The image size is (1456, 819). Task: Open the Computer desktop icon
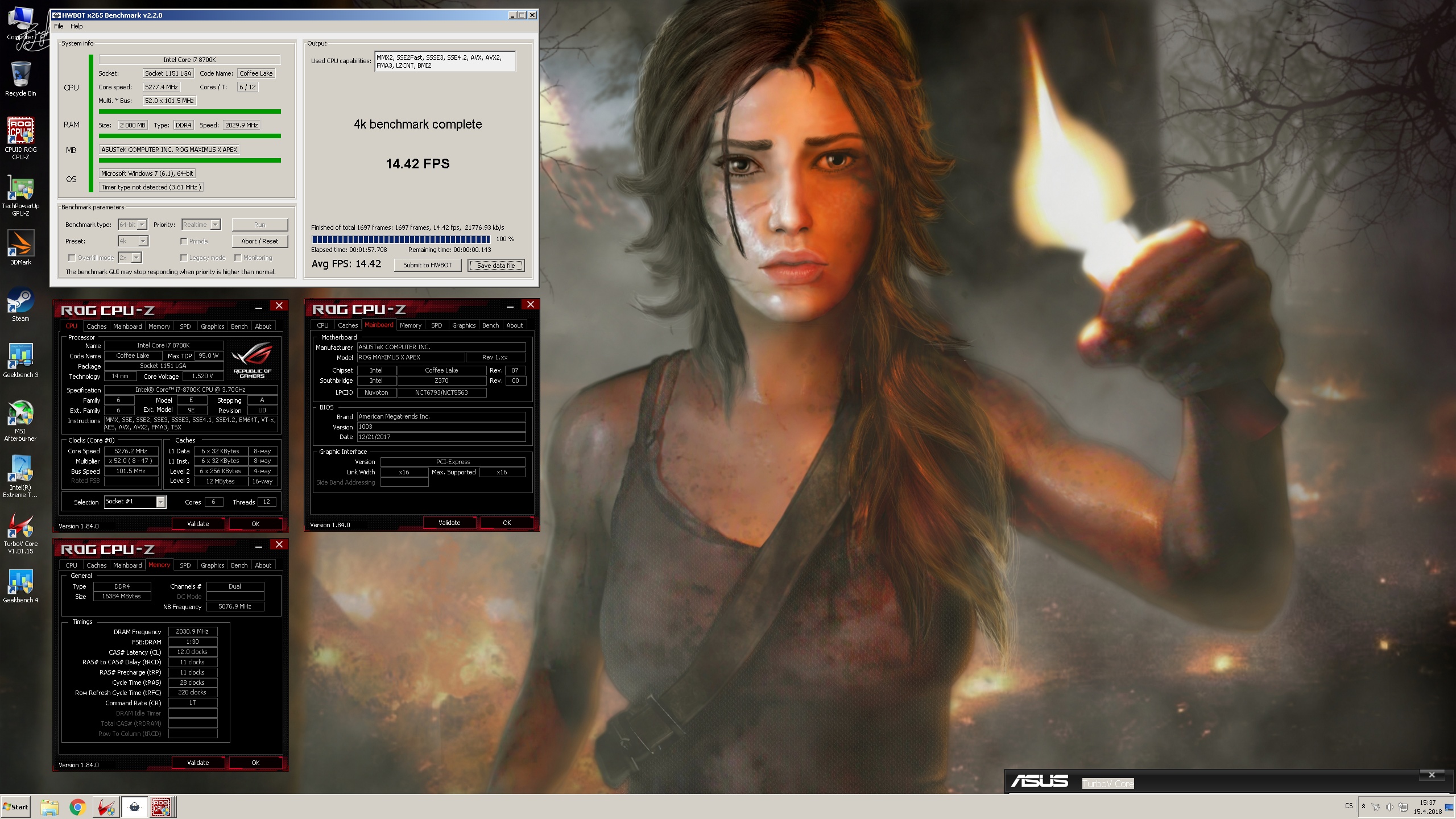(x=20, y=24)
